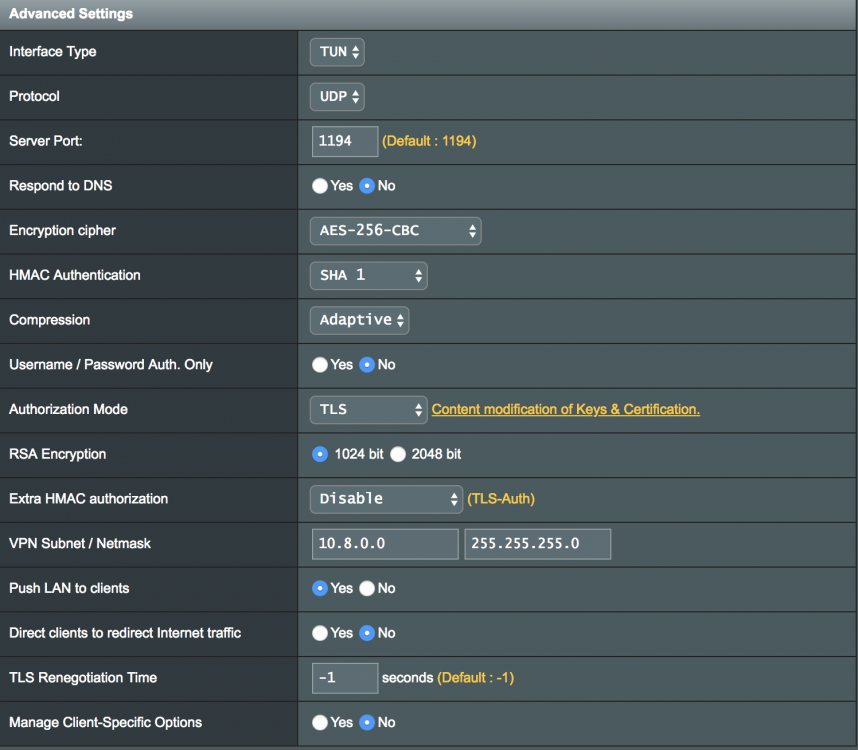
Task: Open the Protocol UDP dropdown
Action: click(337, 97)
